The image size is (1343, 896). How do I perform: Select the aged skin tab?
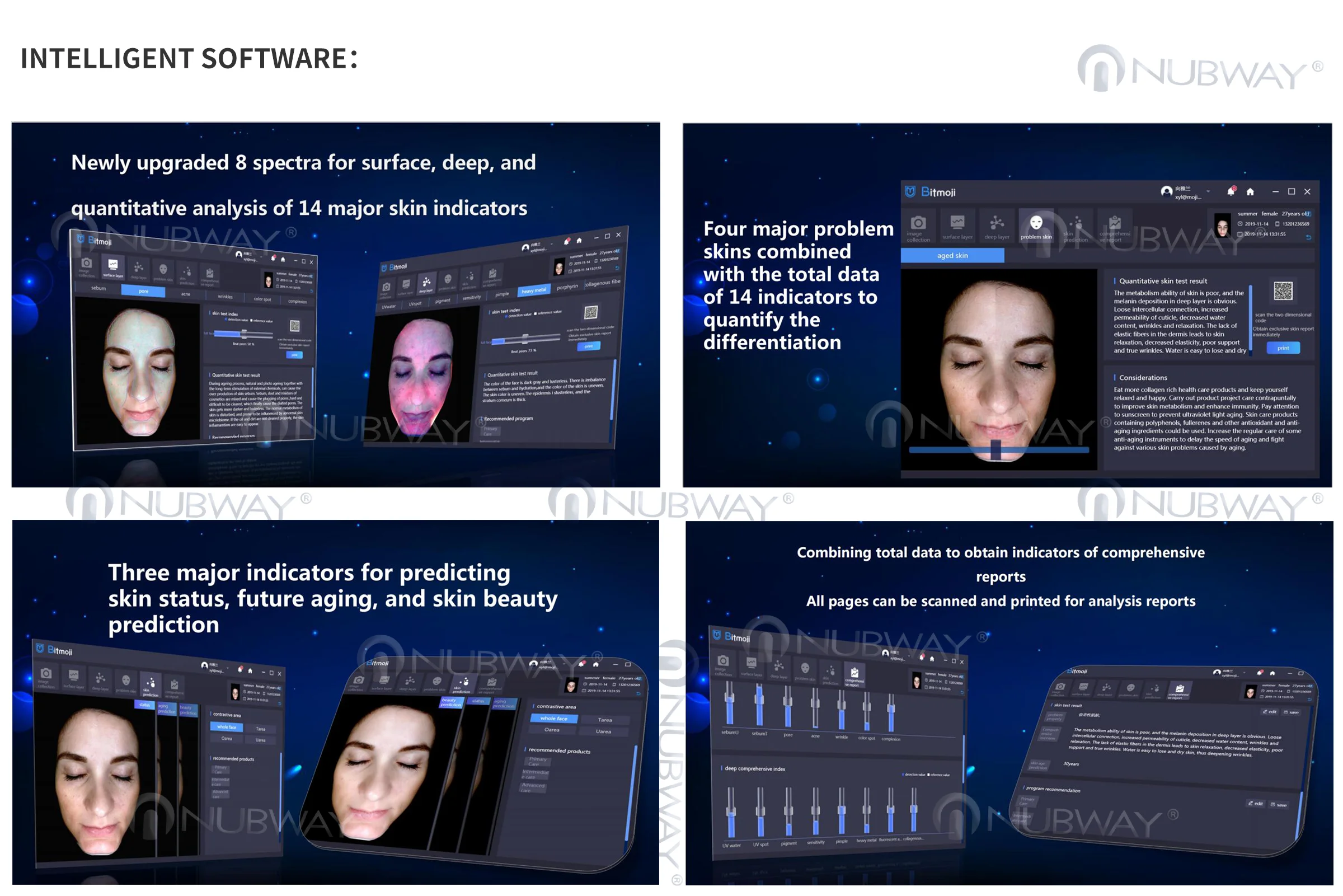952,255
